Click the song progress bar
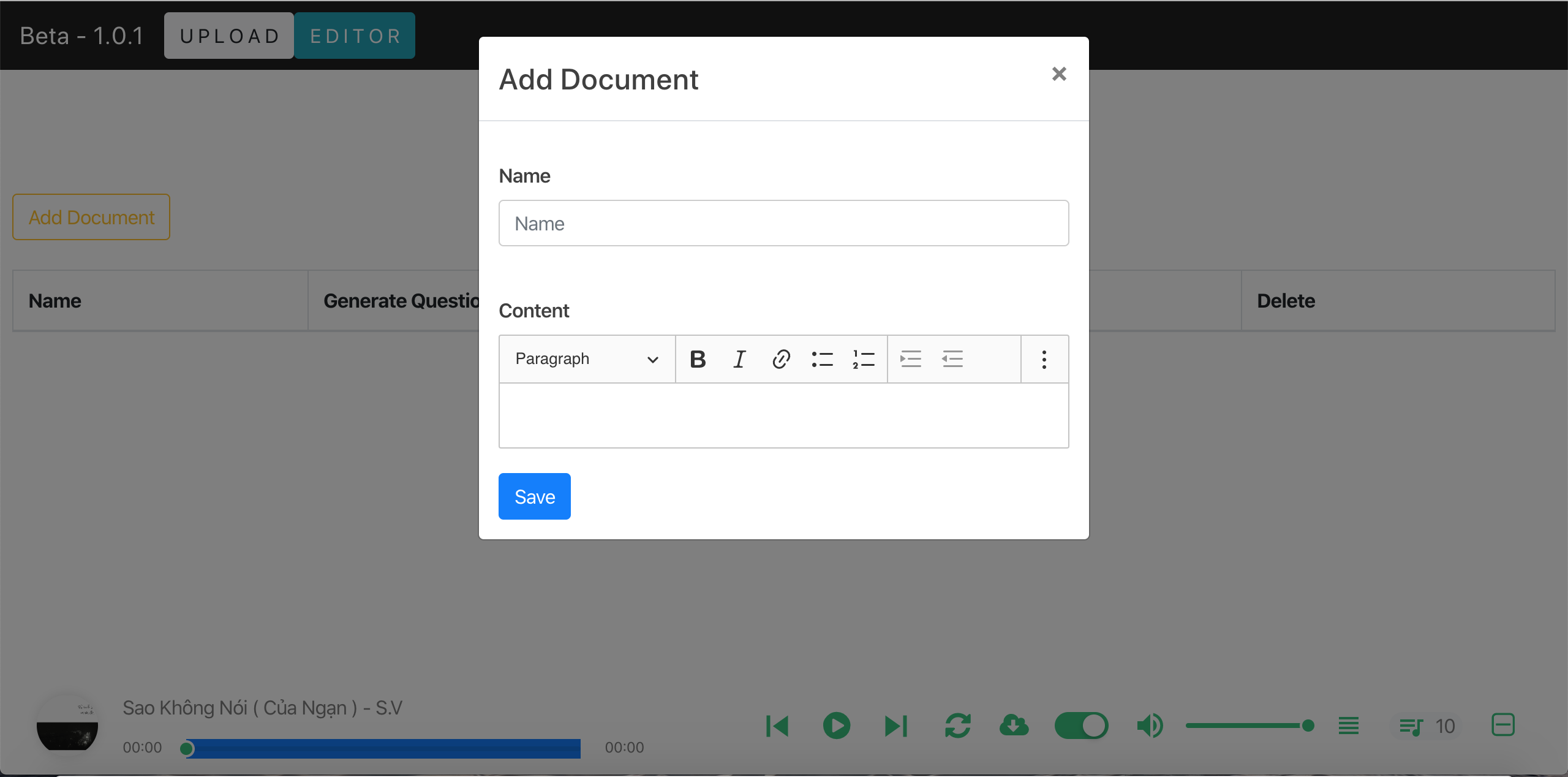1568x777 pixels. [383, 748]
